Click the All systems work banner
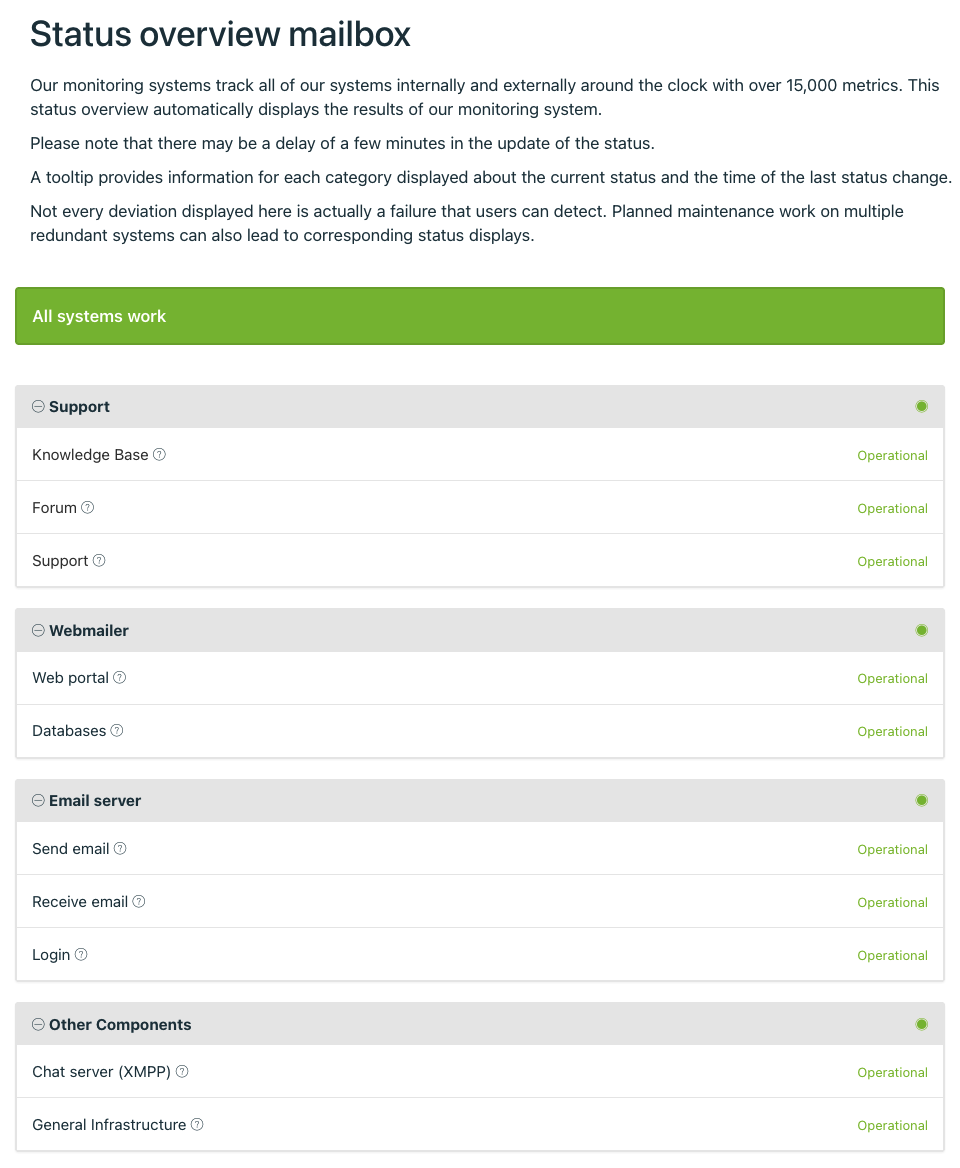 click(480, 316)
